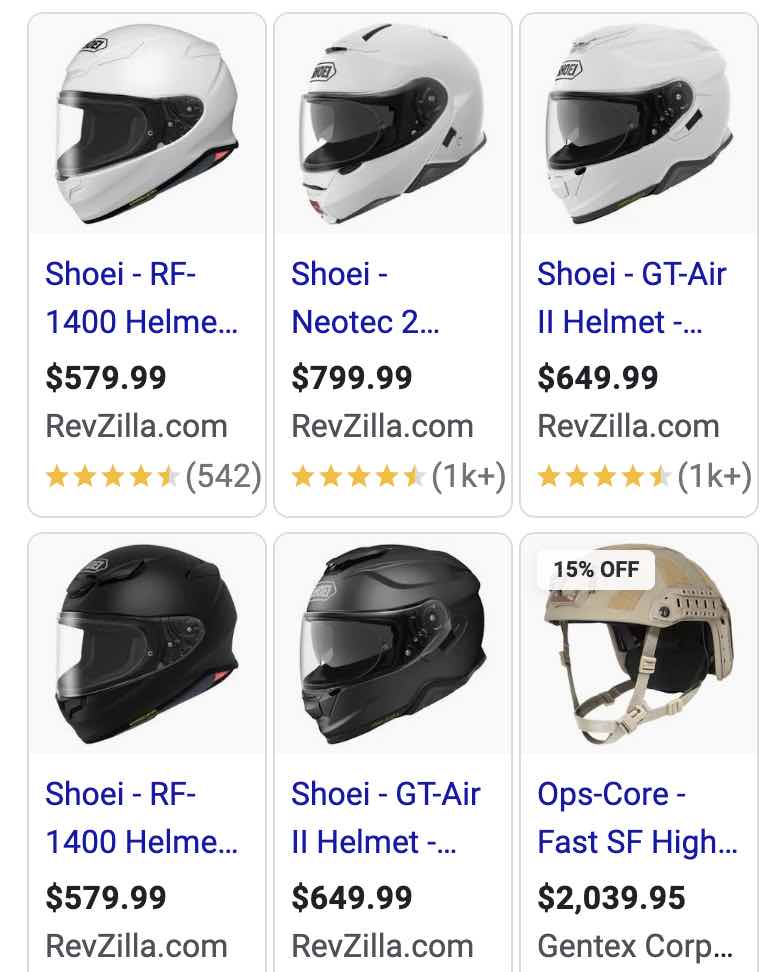View the black GT-Air II helmet photo
Viewport: 774px width, 972px height.
[393, 645]
